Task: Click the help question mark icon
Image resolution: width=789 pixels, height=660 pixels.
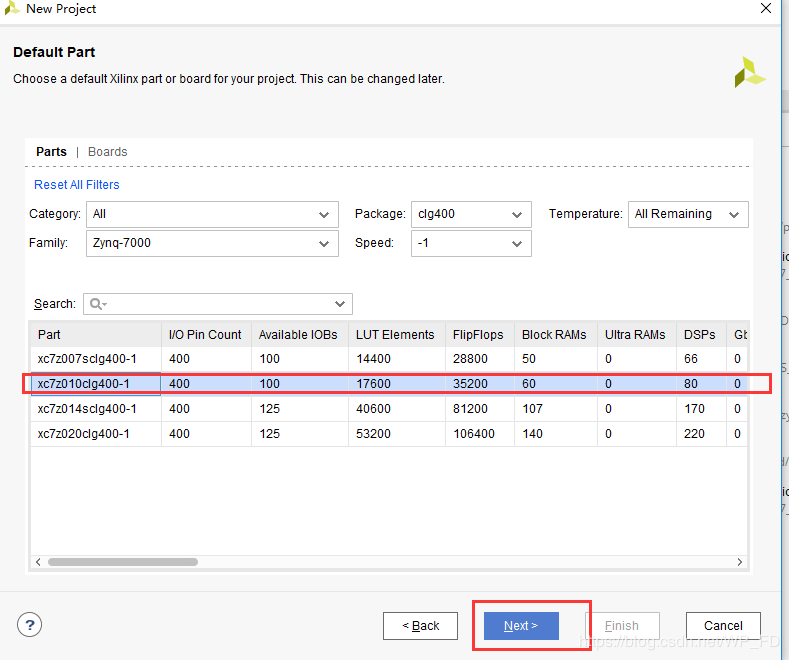Action: (x=28, y=625)
